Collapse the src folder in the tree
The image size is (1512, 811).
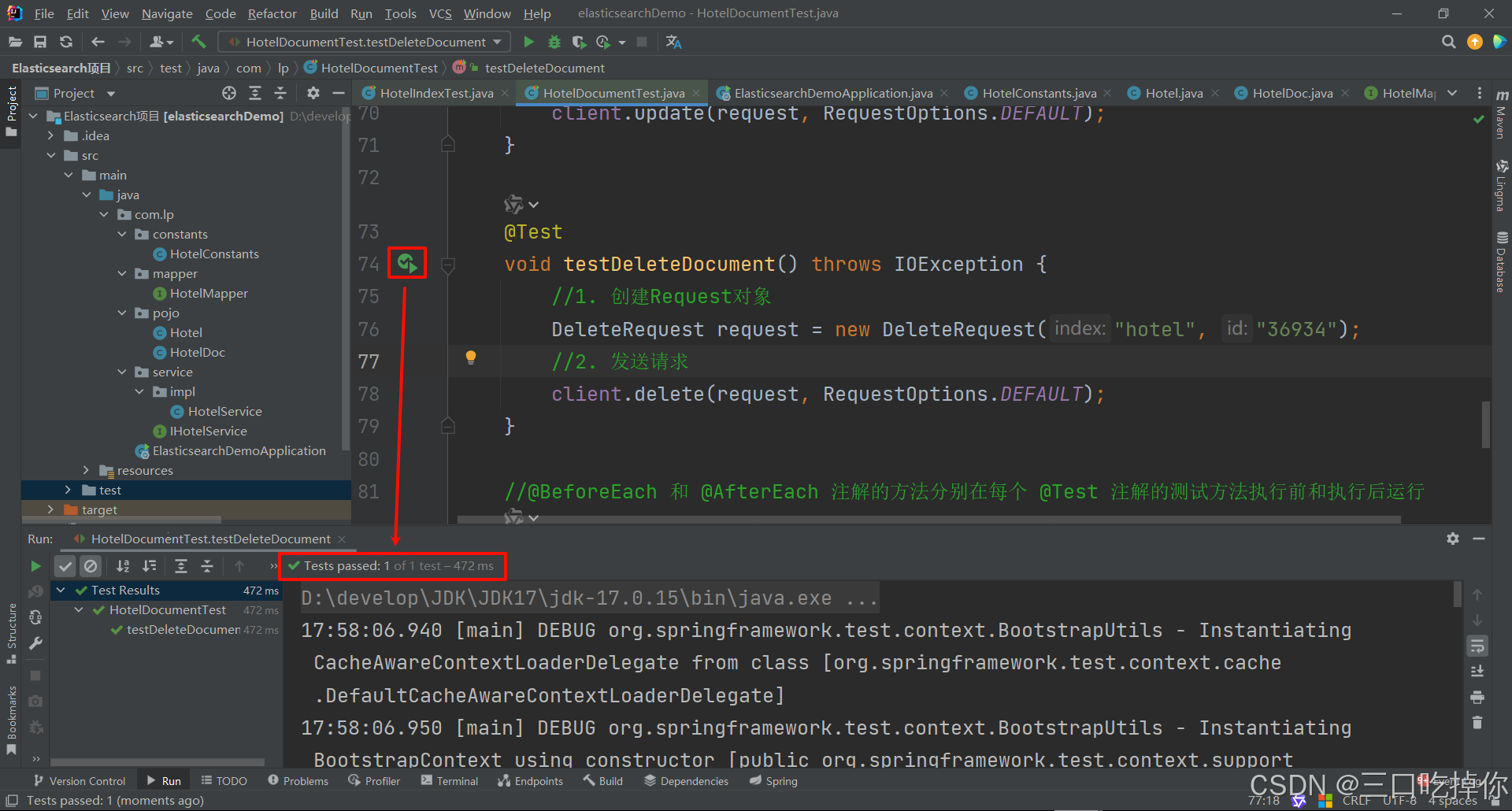point(51,155)
